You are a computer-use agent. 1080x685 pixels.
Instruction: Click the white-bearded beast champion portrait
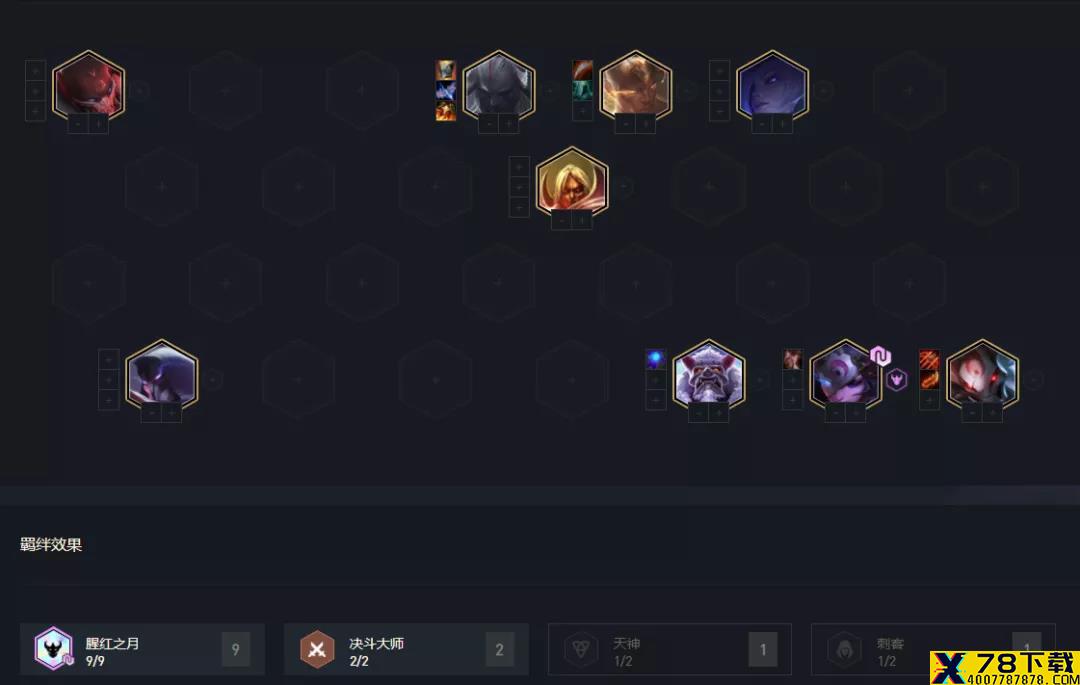click(709, 376)
